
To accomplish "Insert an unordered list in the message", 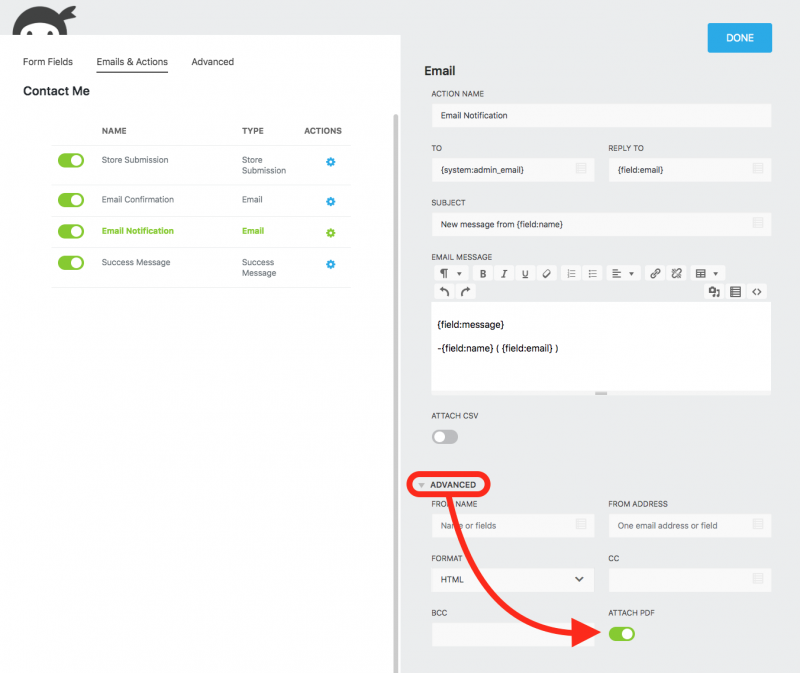I will click(x=592, y=274).
